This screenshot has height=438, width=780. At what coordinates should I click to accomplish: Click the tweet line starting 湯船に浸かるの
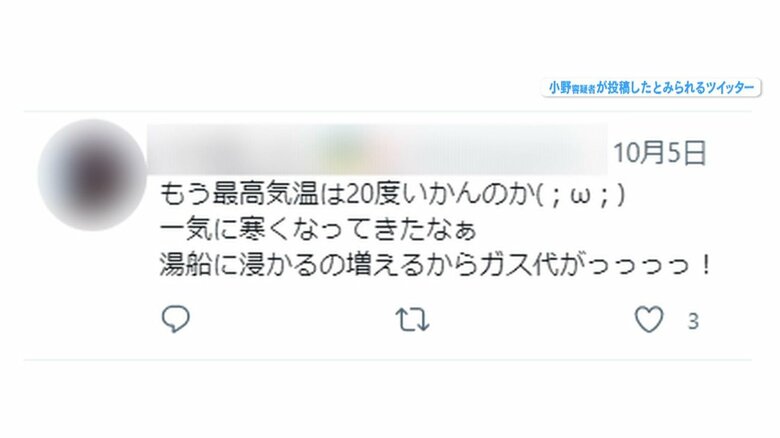click(436, 265)
